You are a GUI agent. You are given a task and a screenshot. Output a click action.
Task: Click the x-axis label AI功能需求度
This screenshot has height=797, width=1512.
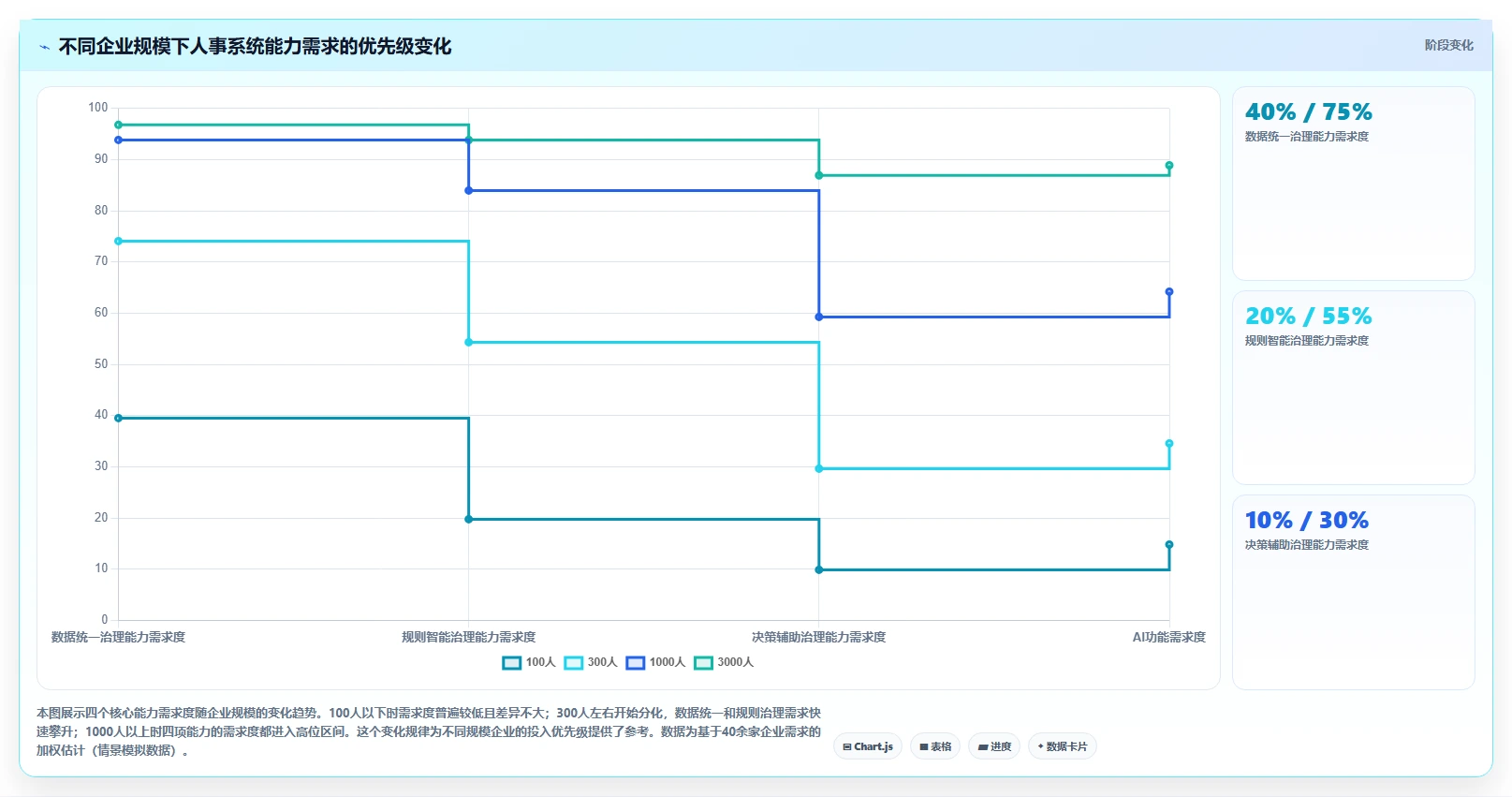[1169, 637]
